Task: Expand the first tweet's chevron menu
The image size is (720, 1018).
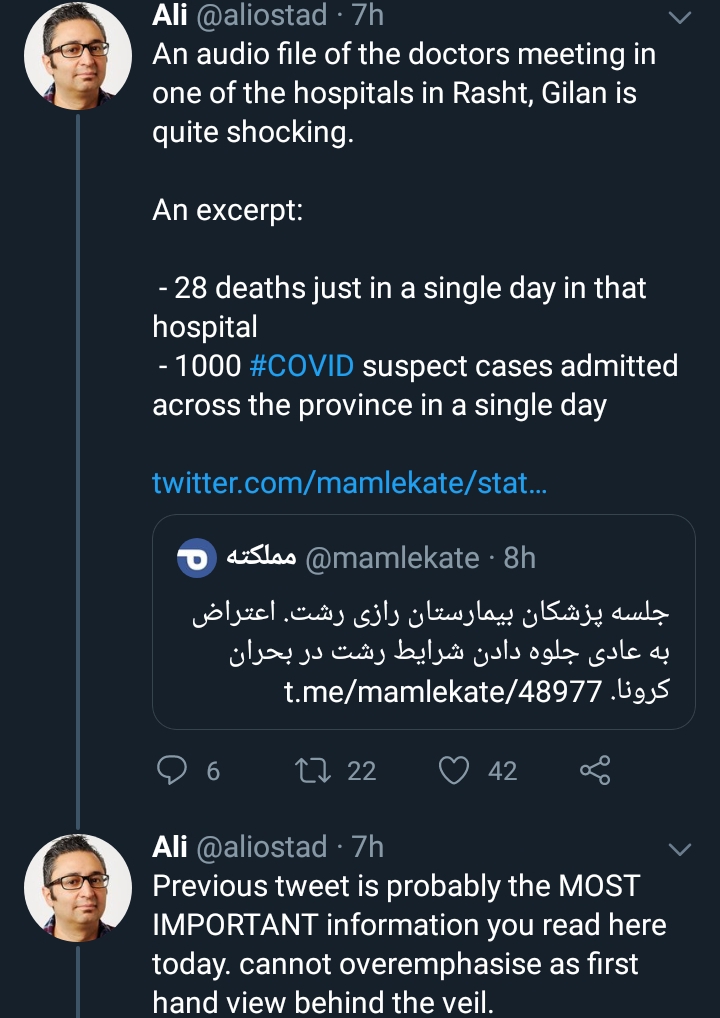Action: (680, 18)
